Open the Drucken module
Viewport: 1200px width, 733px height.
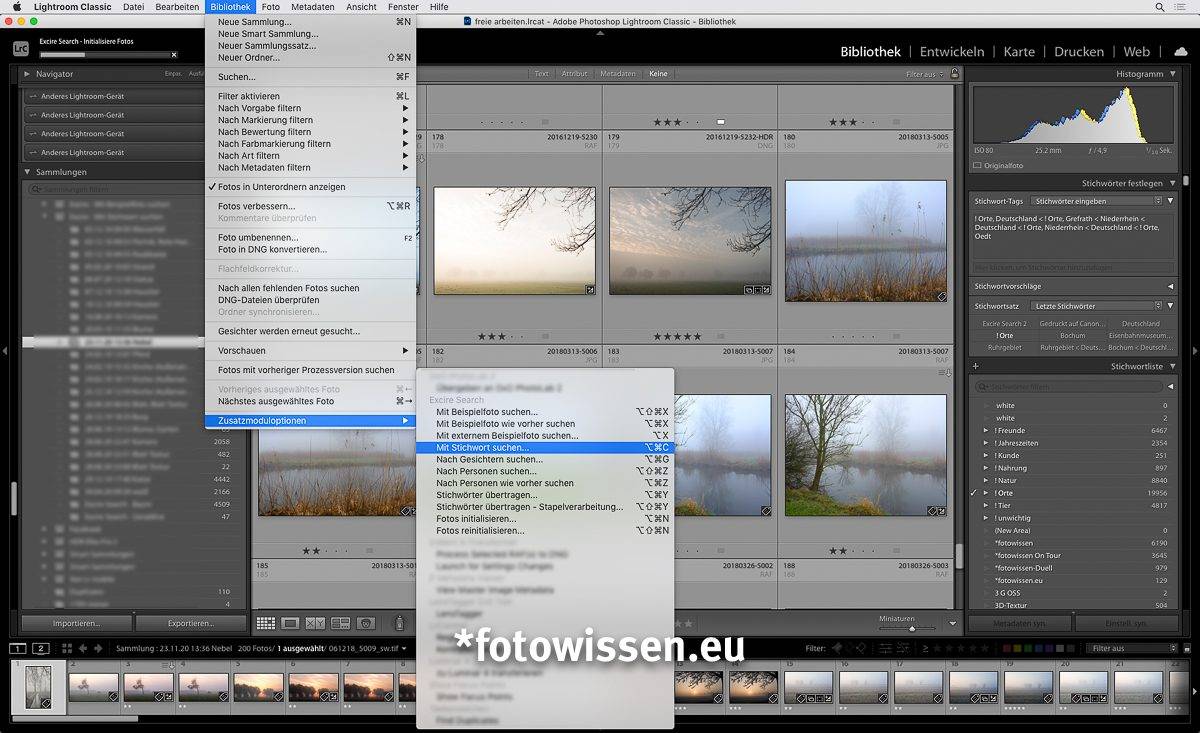(x=1079, y=52)
